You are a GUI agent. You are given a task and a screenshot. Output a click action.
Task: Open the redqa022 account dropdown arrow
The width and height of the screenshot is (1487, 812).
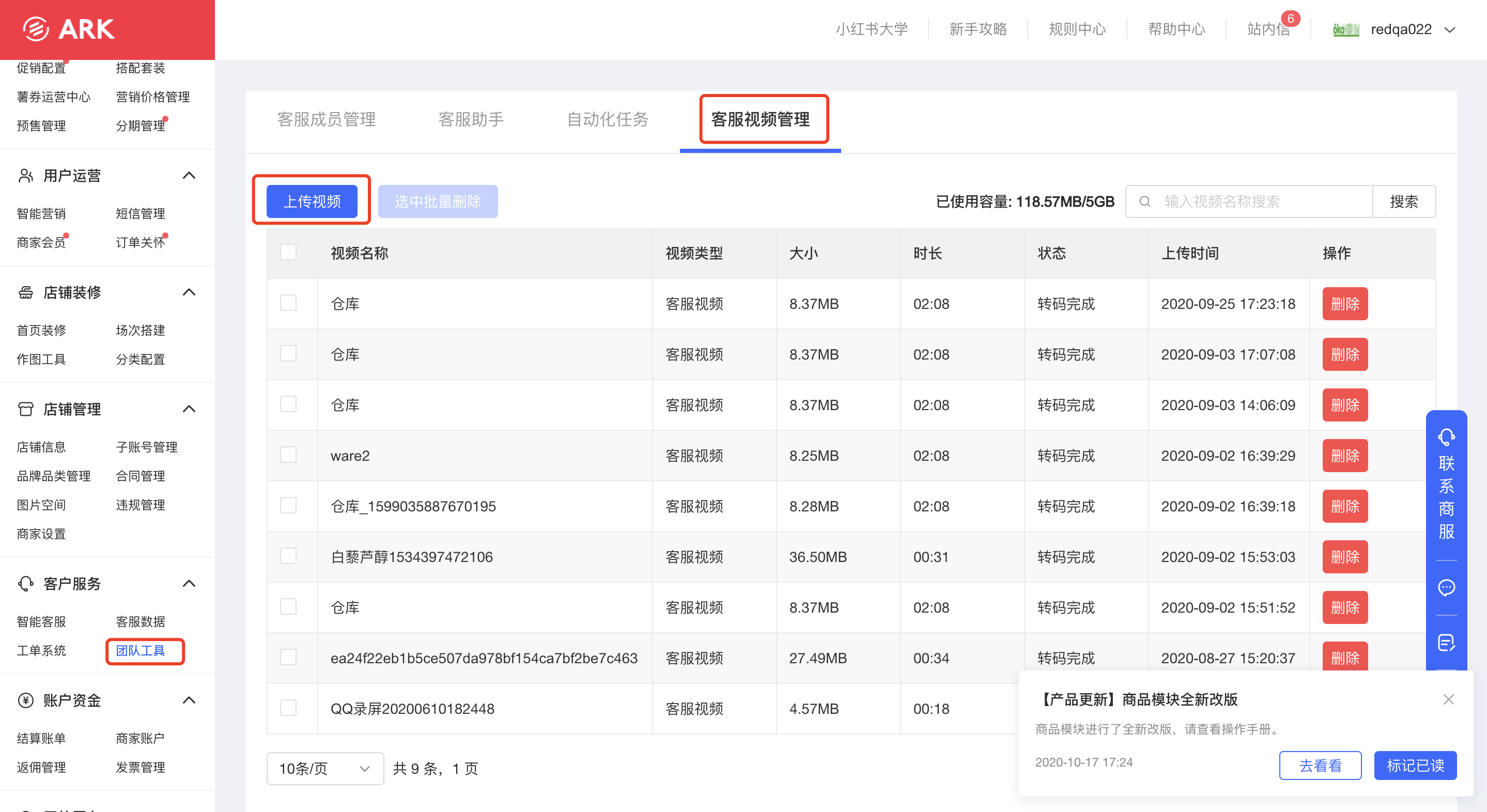(x=1449, y=29)
